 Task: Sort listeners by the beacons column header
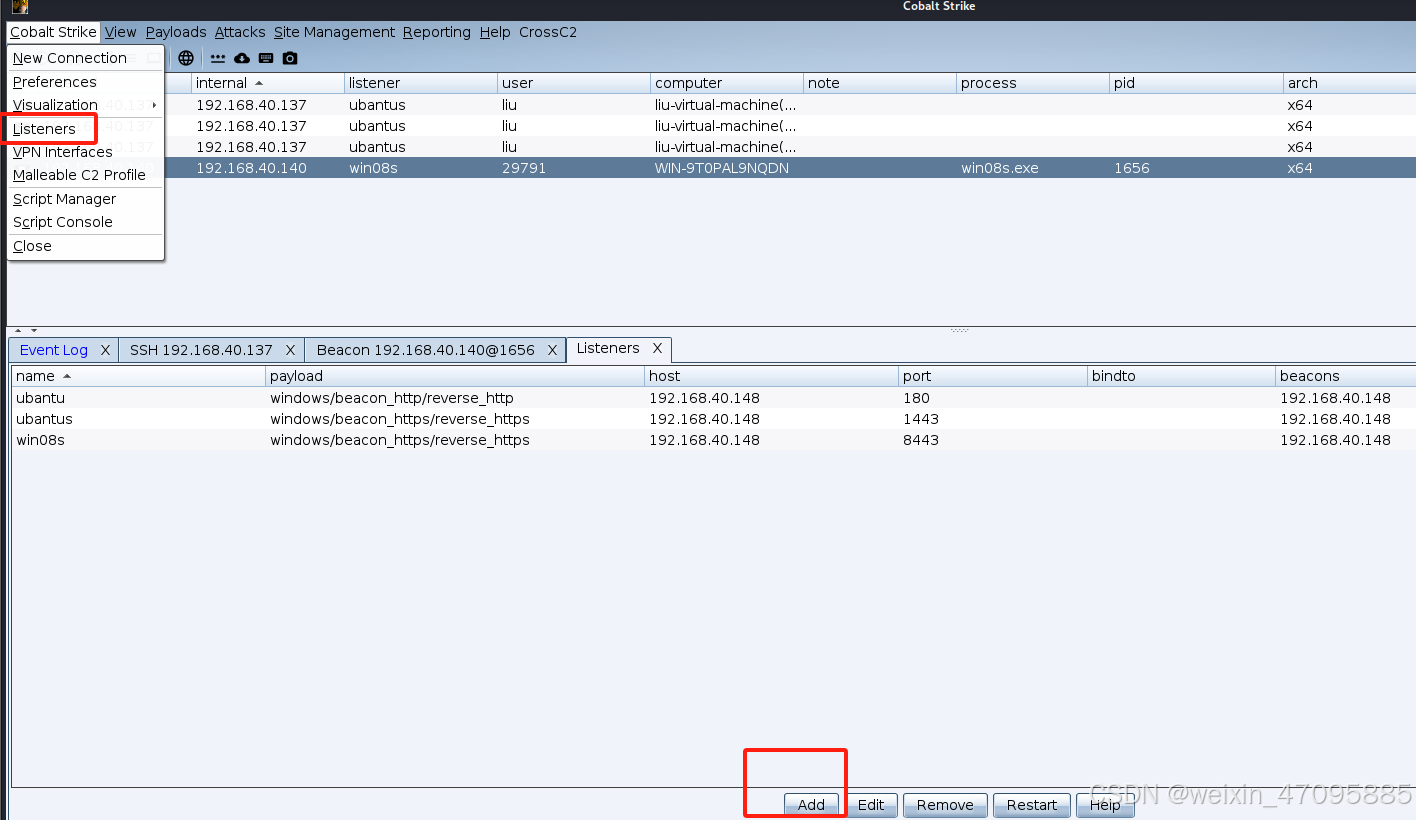pos(1346,376)
